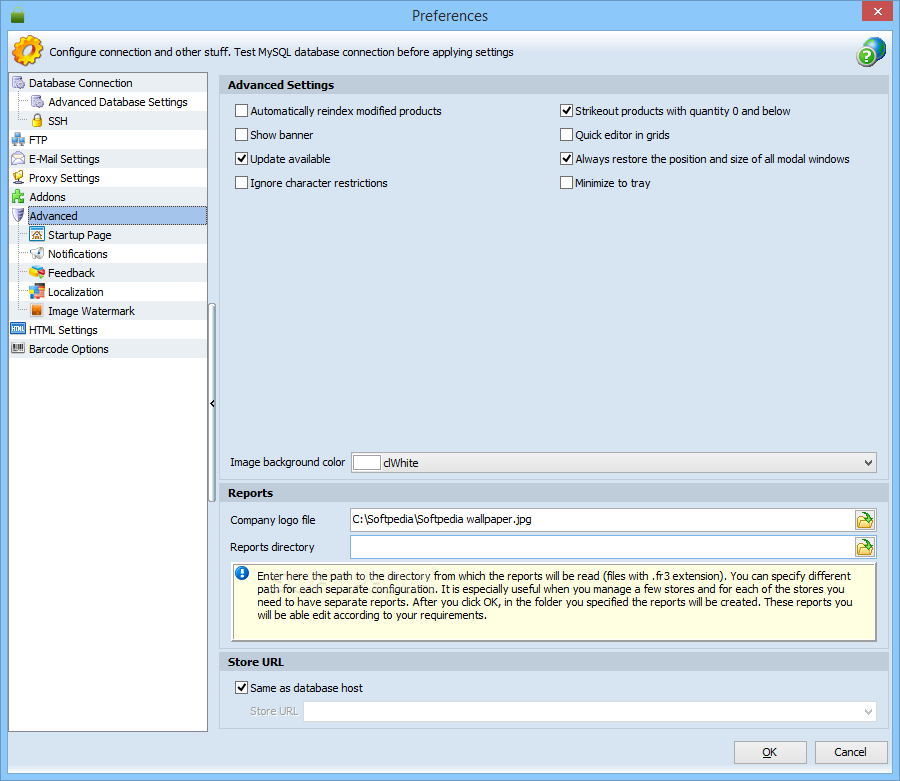Click the Reports directory input field

click(x=602, y=547)
